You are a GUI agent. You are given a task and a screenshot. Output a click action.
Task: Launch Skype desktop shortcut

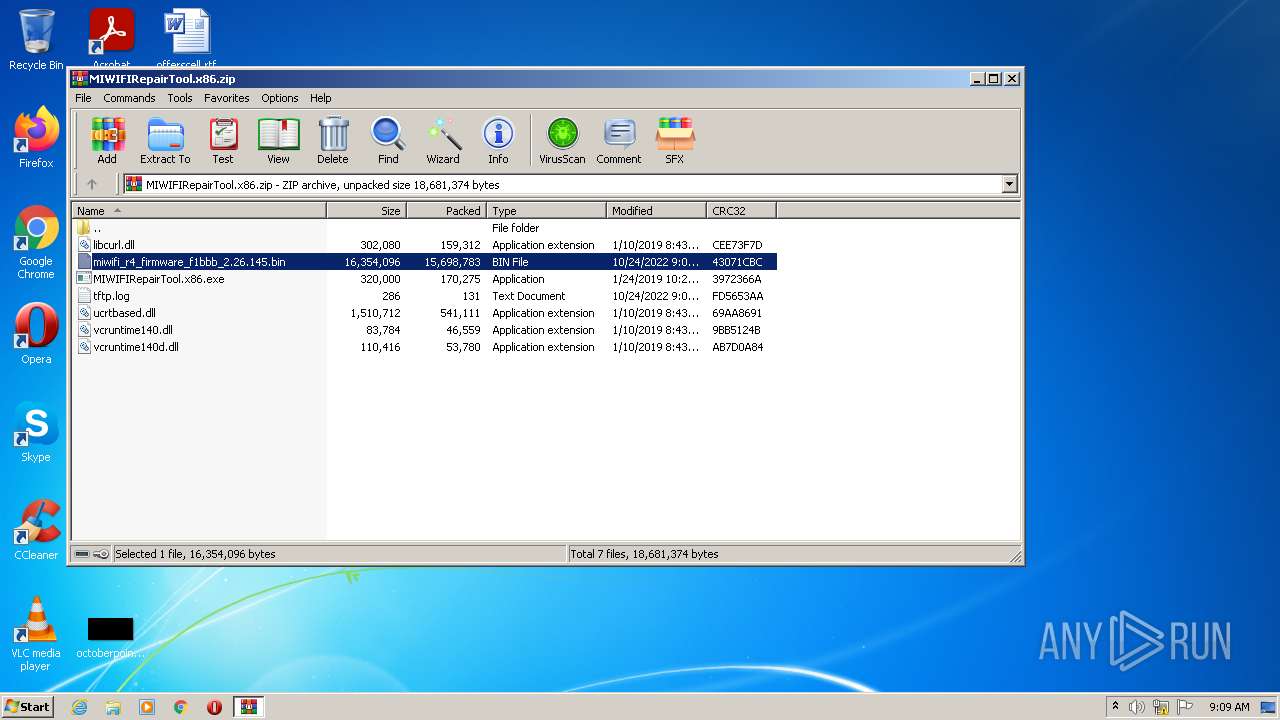coord(36,432)
